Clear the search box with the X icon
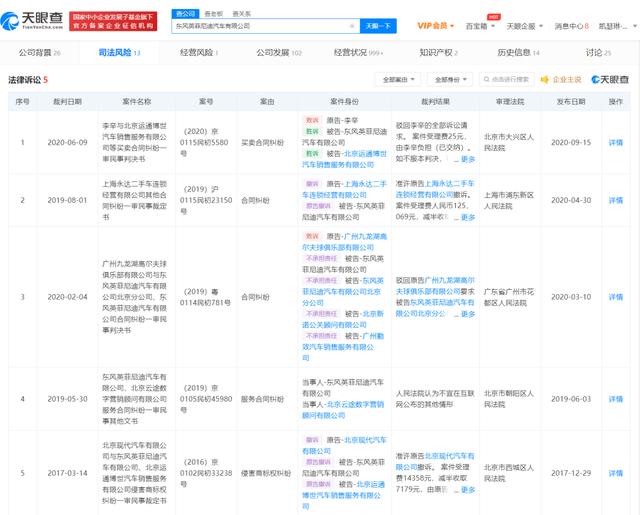Viewport: 640px width, 515px height. click(352, 25)
